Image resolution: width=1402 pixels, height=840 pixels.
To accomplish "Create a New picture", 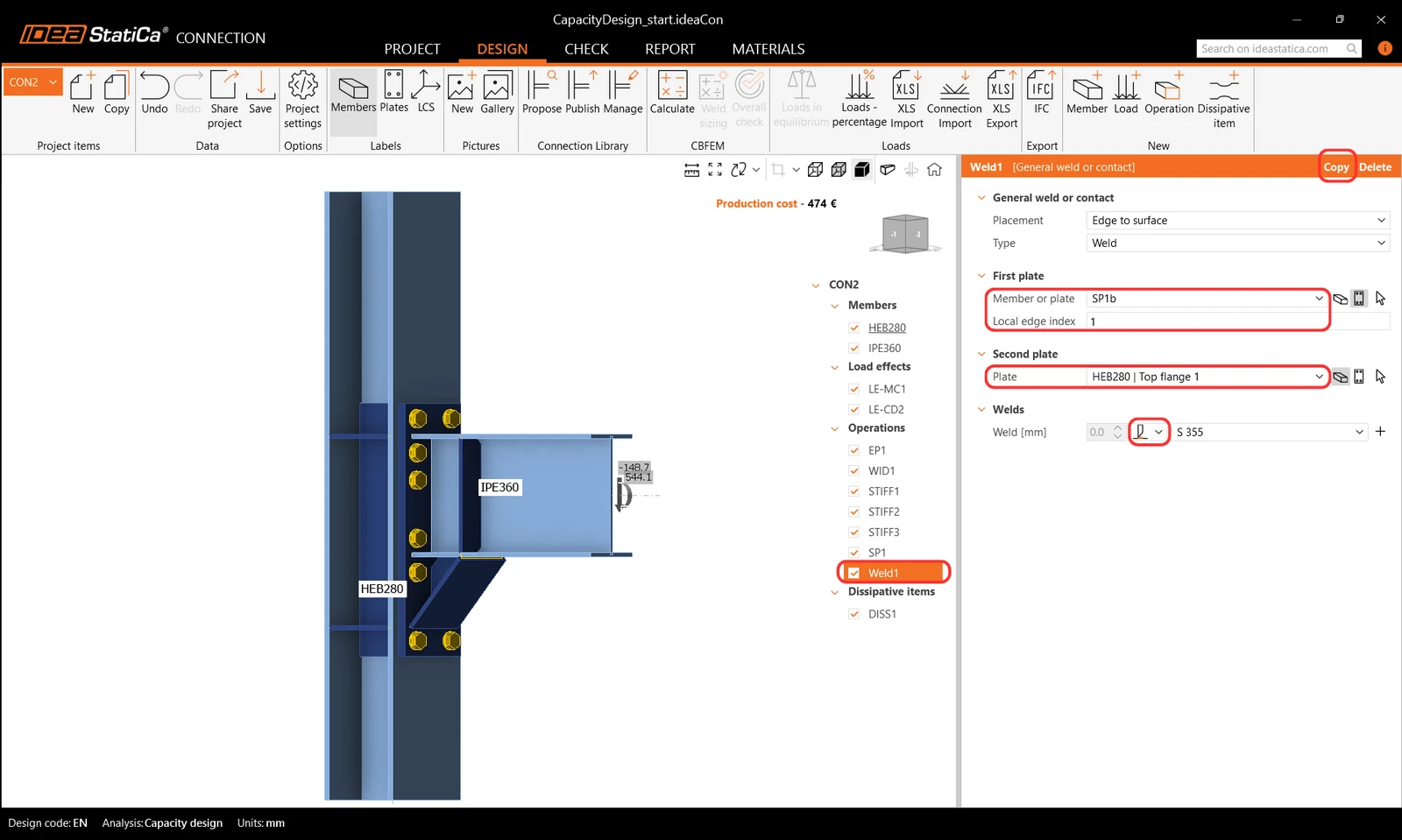I will click(x=462, y=93).
